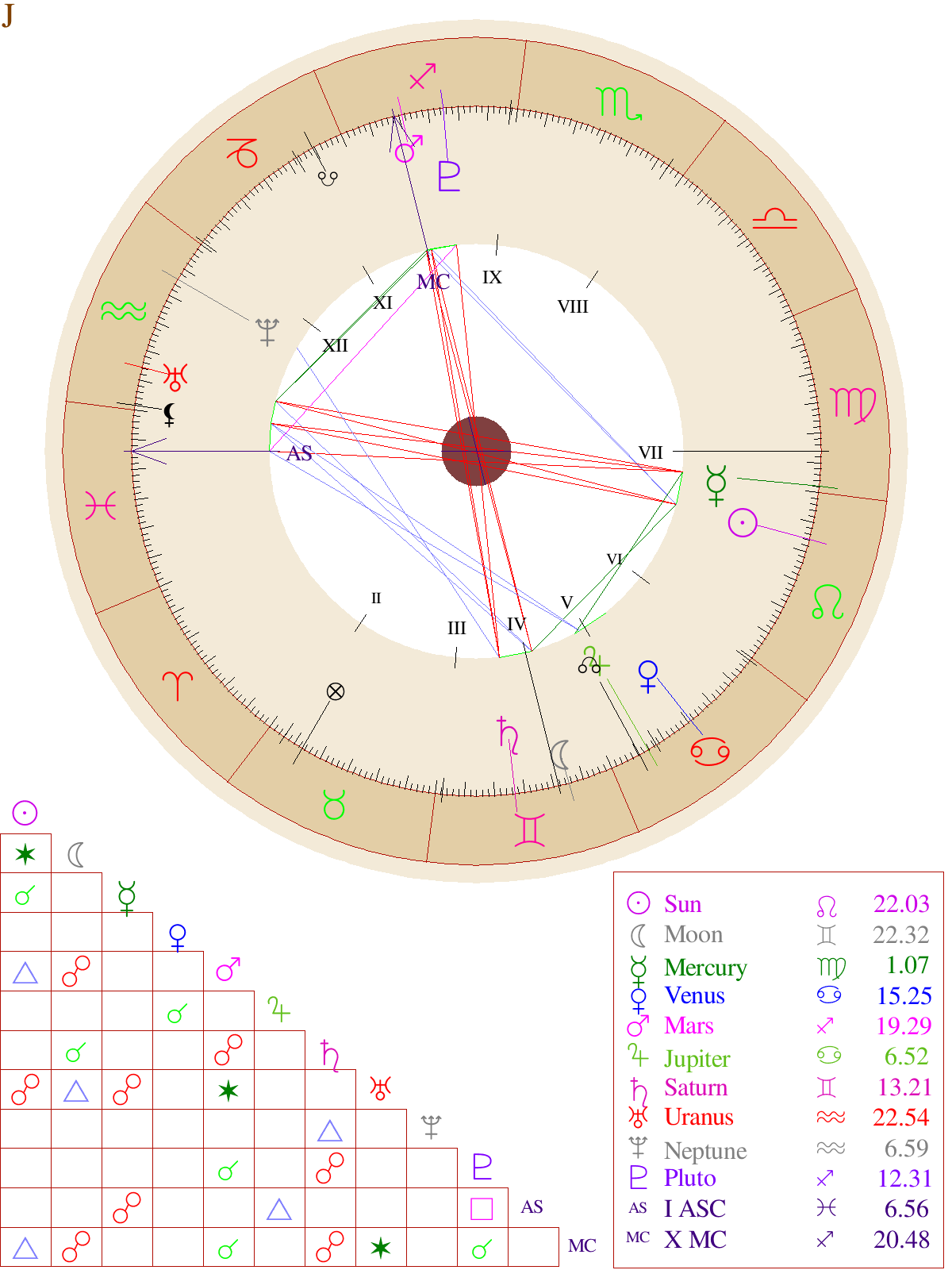Click the Moon-Mars opposition cell in grid
This screenshot has width=952, height=1270.
point(76,972)
